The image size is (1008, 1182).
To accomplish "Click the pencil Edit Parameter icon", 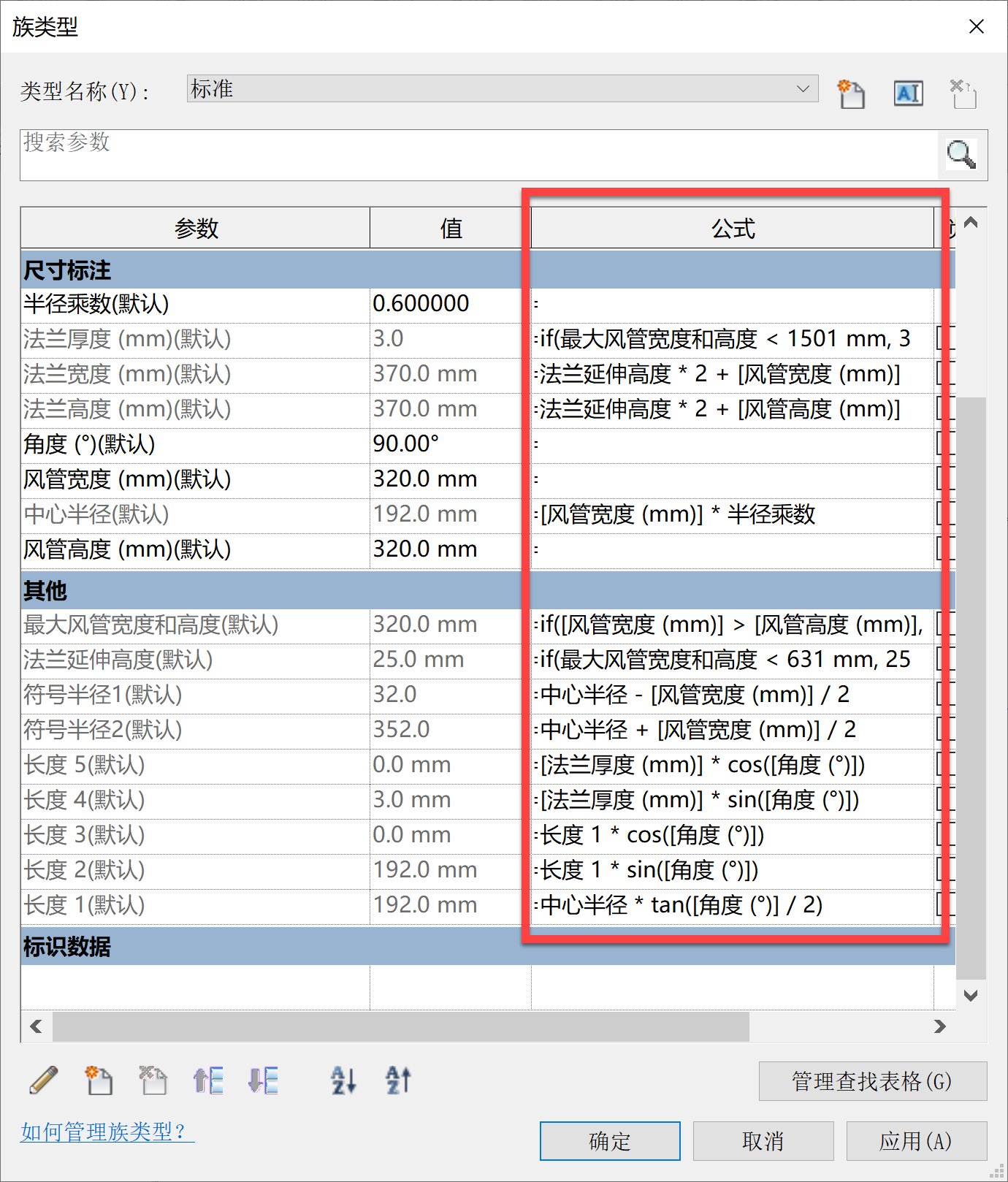I will pyautogui.click(x=44, y=1080).
